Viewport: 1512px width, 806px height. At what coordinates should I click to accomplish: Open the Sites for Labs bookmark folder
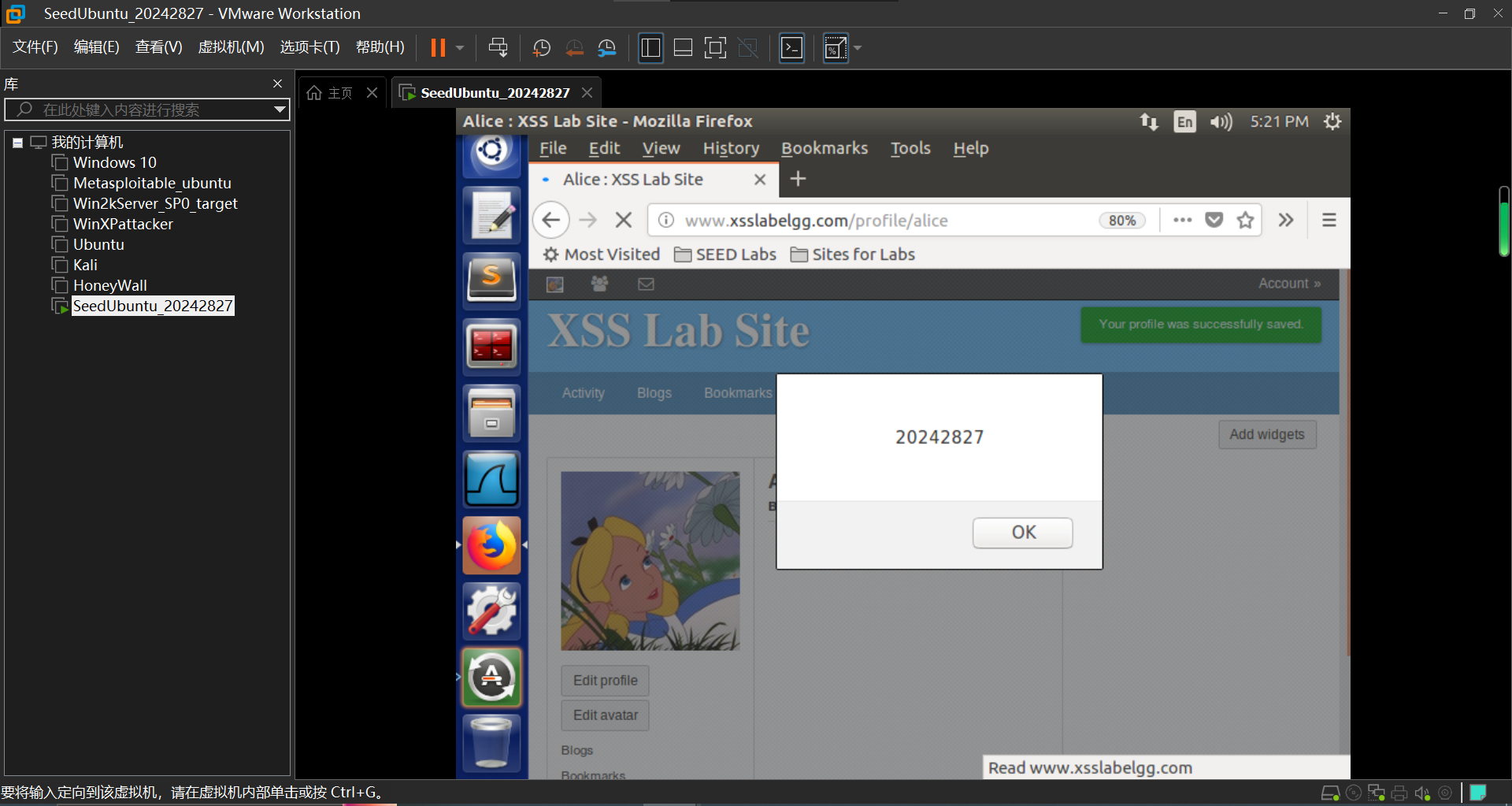coord(853,254)
